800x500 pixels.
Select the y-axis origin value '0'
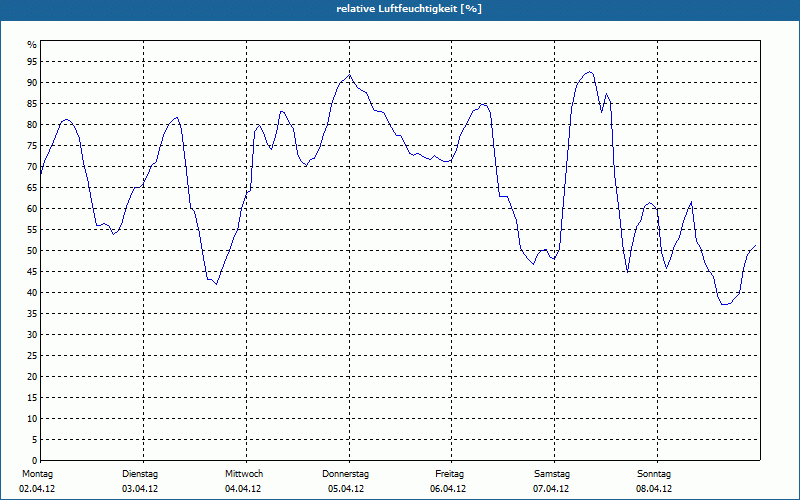[35, 461]
